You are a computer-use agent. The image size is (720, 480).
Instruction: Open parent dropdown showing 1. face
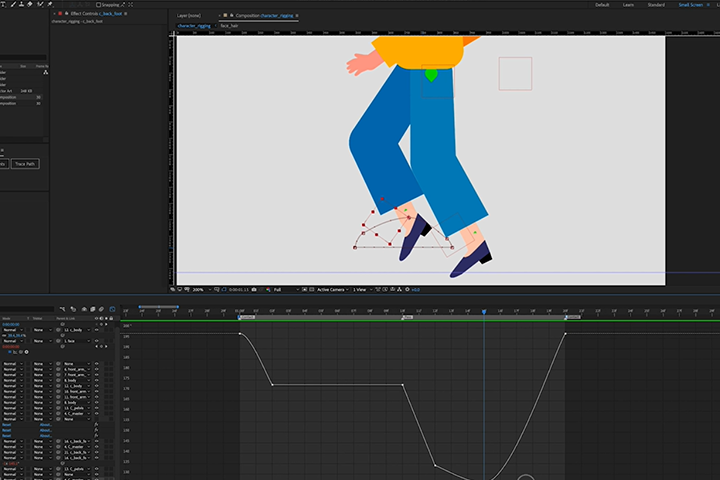tap(77, 341)
